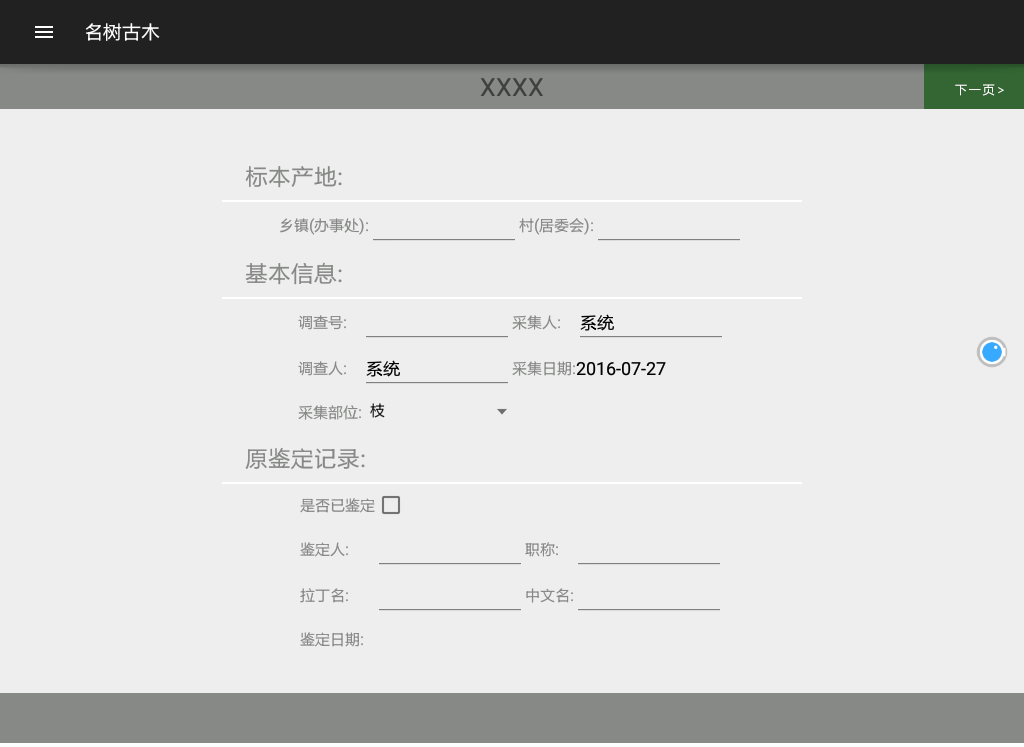Viewport: 1024px width, 747px height.
Task: Click the 名树古木 title in the toolbar
Action: click(x=122, y=32)
